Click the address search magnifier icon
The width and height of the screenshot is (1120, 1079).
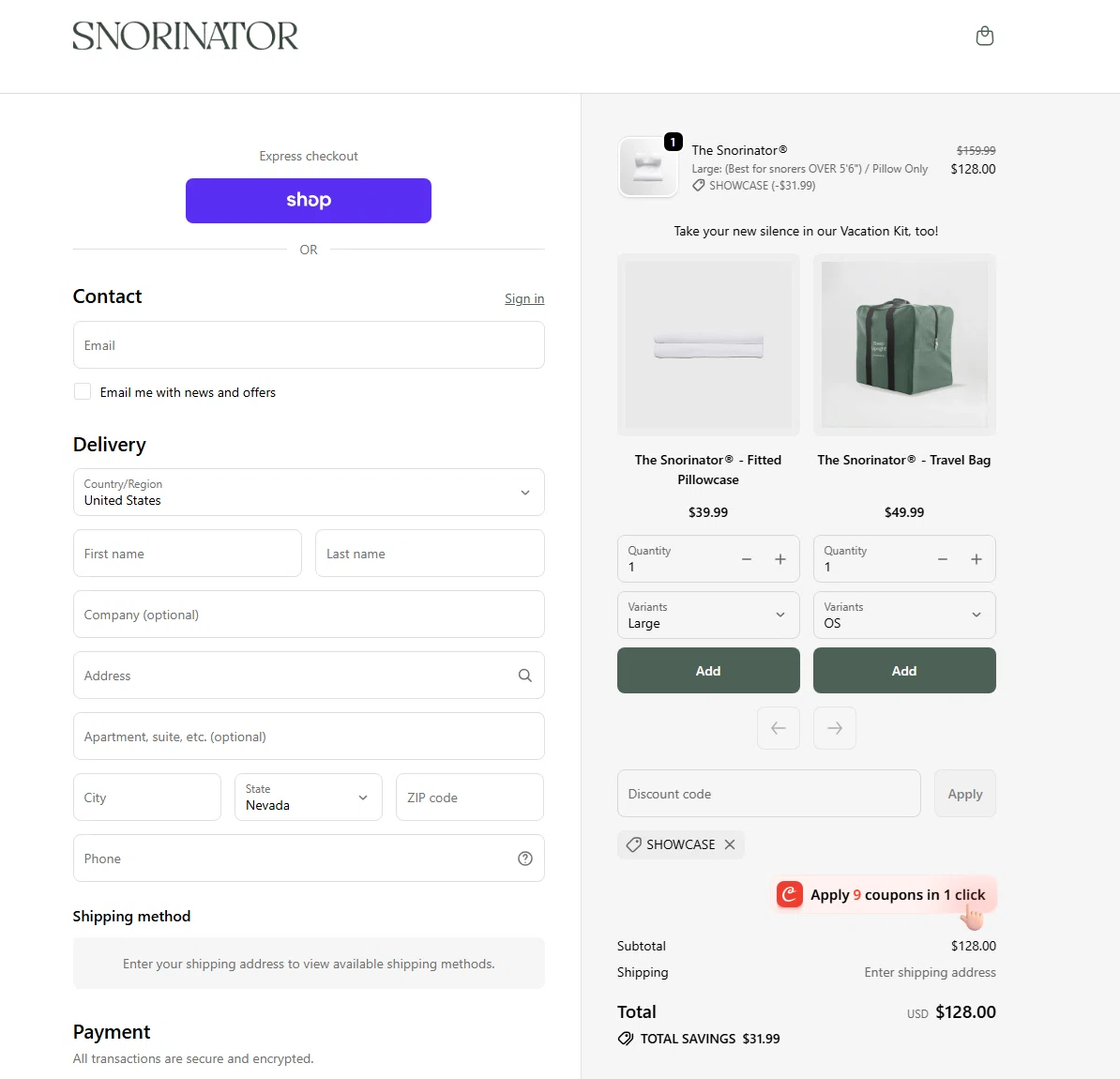[525, 676]
